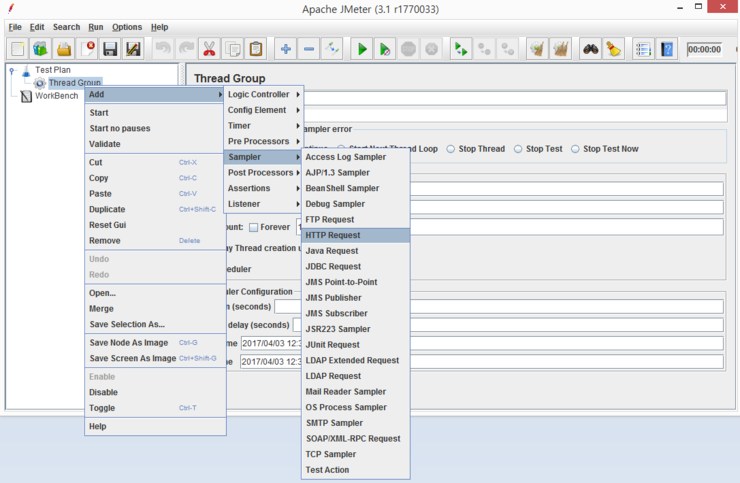Click the Toggle enable/disable icon in toolbar
Image resolution: width=740 pixels, height=483 pixels.
(332, 49)
